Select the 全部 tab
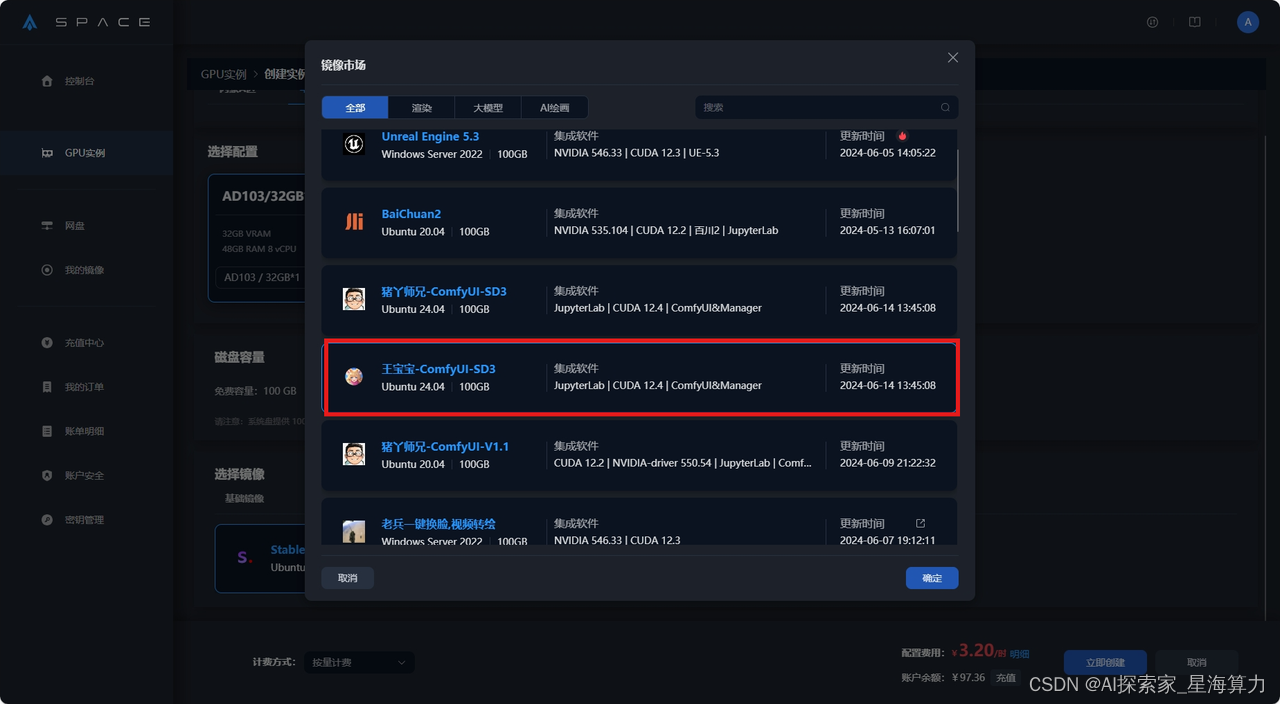 pos(355,108)
